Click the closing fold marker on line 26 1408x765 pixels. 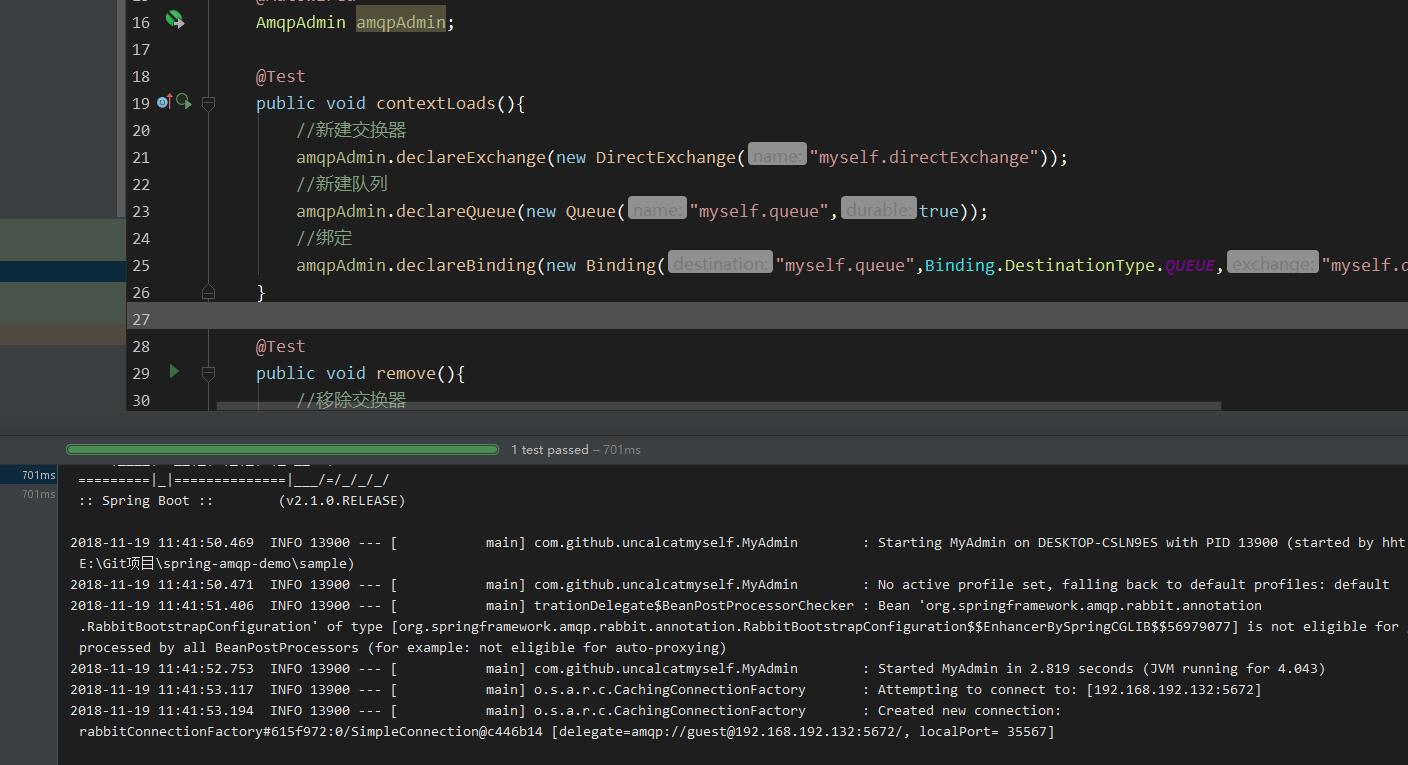tap(208, 292)
